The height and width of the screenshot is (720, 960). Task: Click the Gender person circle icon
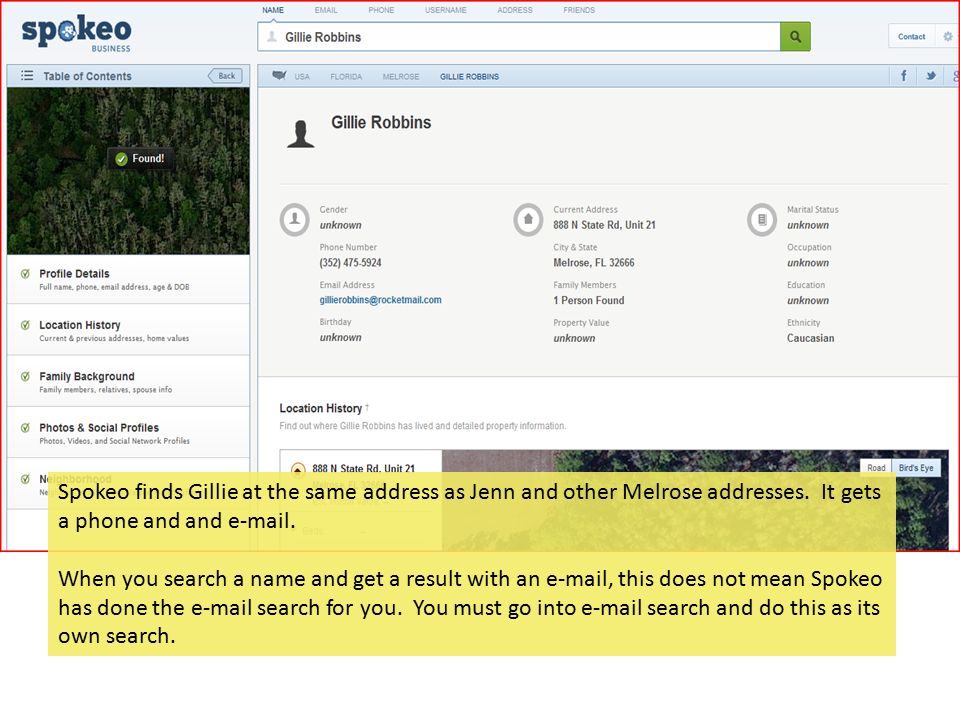pyautogui.click(x=294, y=219)
